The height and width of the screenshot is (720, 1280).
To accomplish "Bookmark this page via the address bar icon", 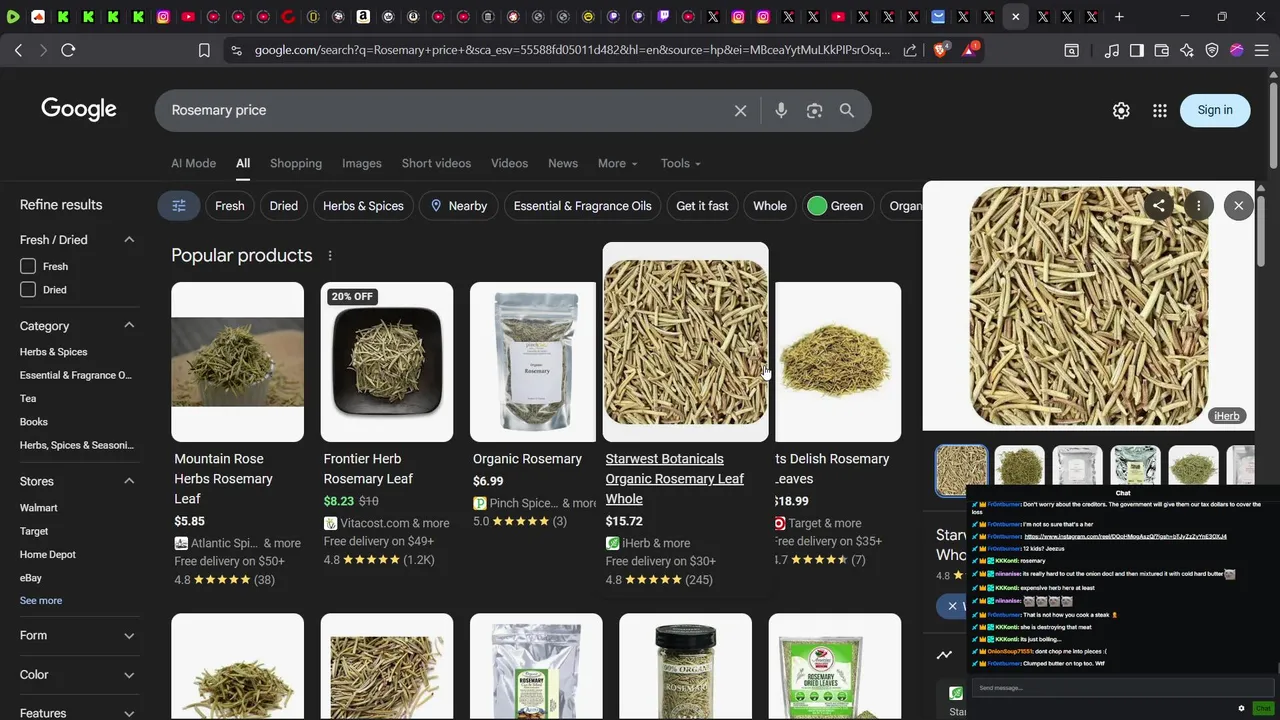I will (204, 50).
